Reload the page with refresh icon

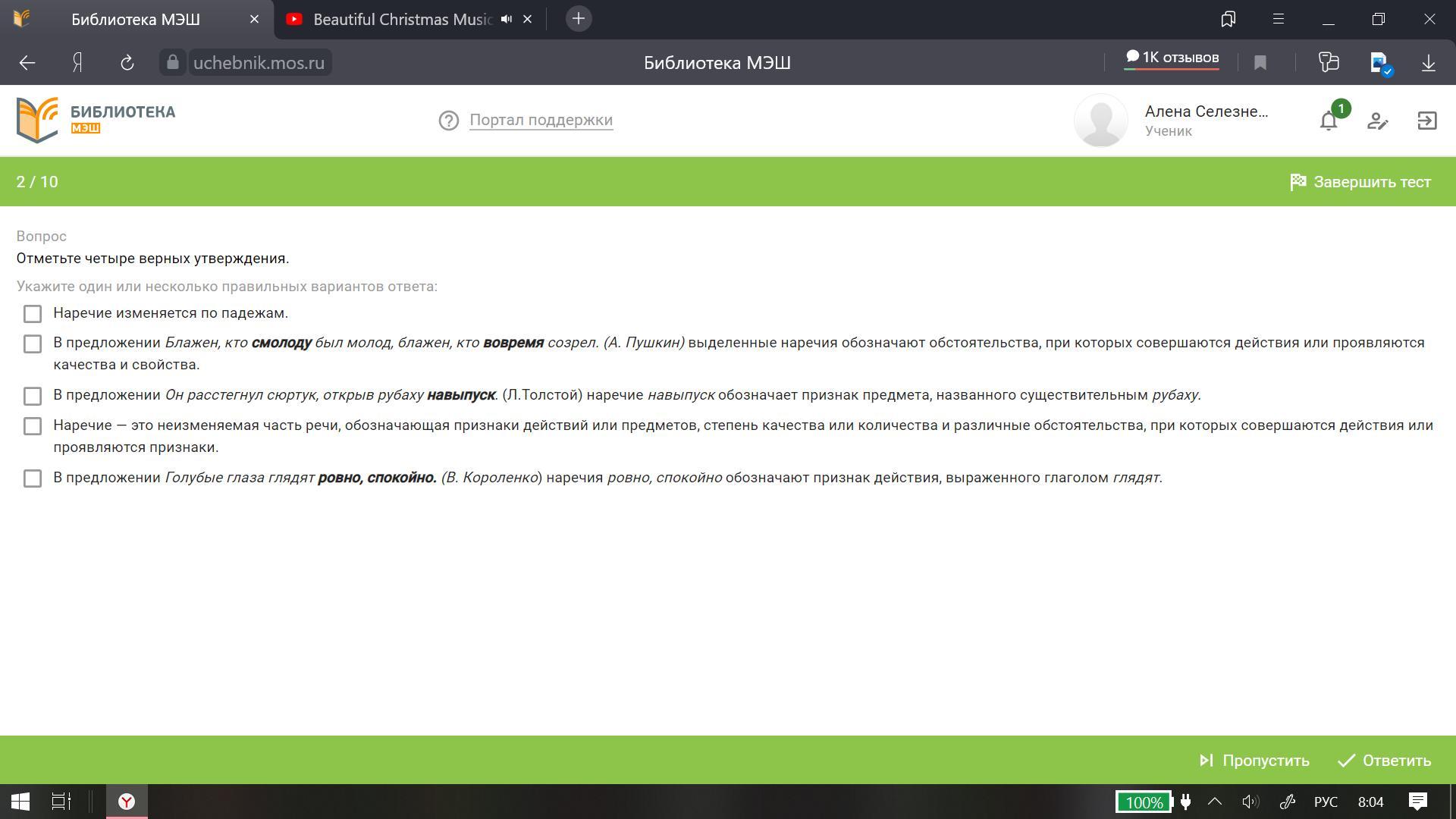[x=127, y=63]
